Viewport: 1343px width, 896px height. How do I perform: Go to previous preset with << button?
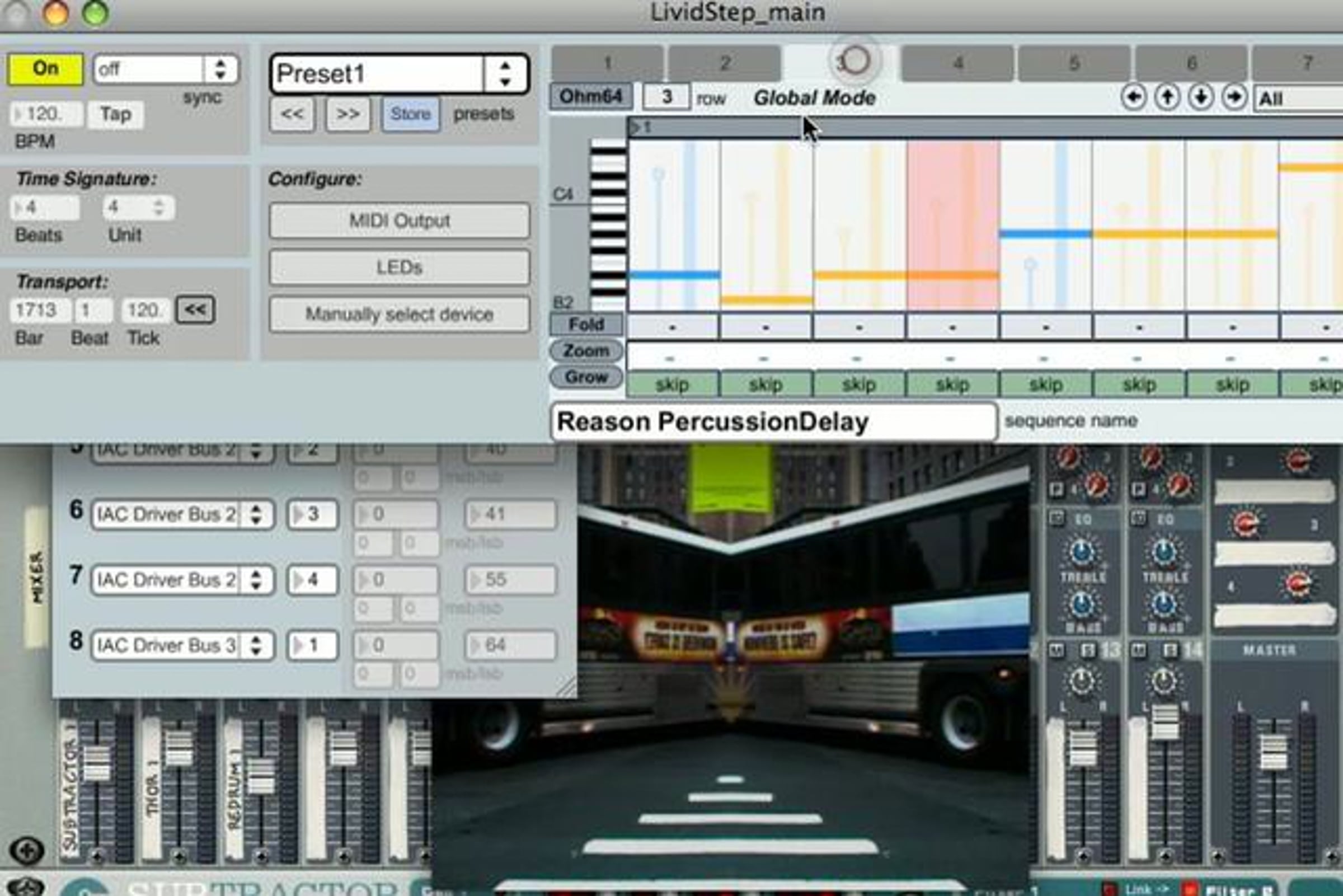(292, 114)
